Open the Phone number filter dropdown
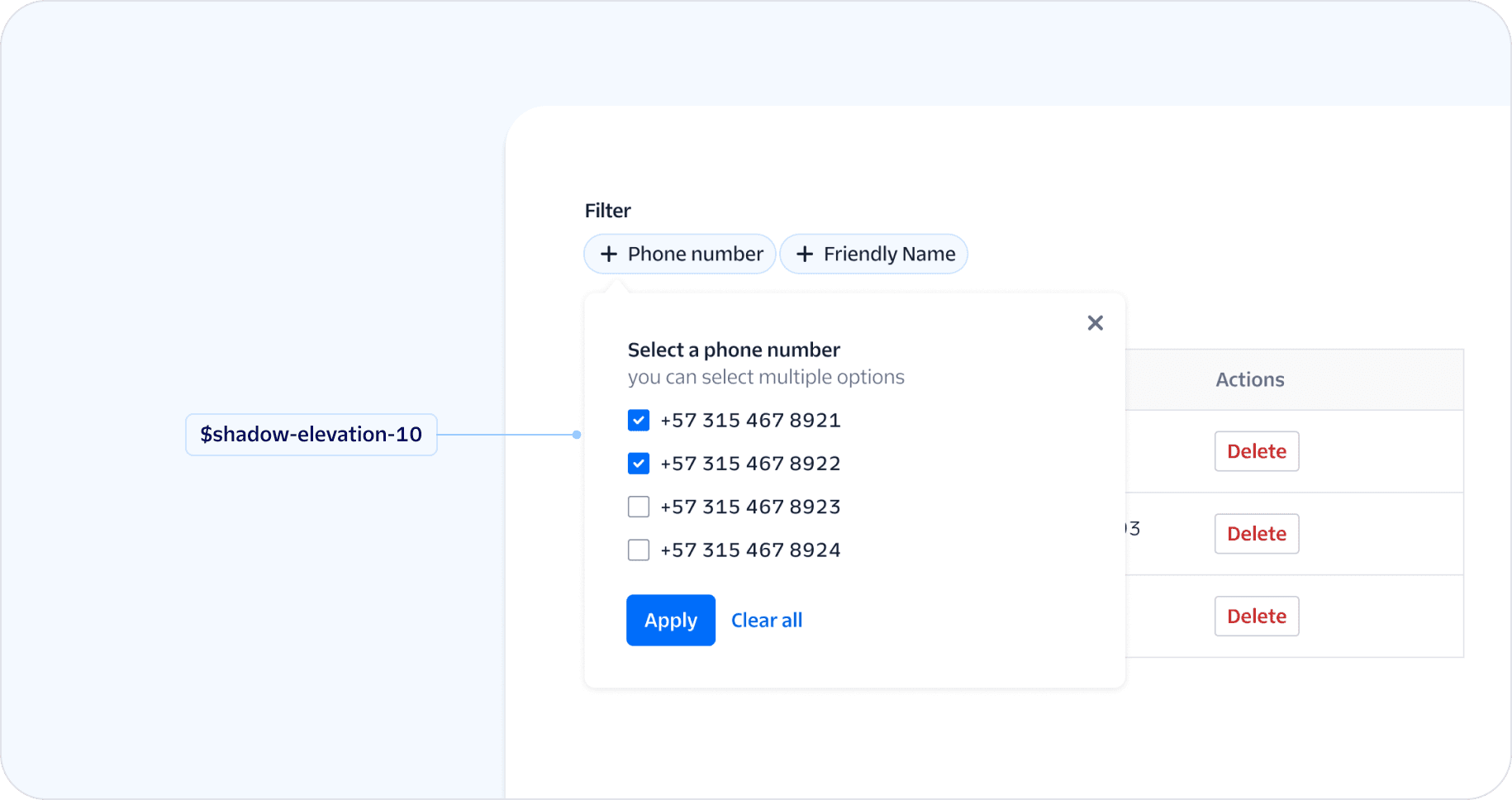Viewport: 1512px width, 800px height. point(679,254)
